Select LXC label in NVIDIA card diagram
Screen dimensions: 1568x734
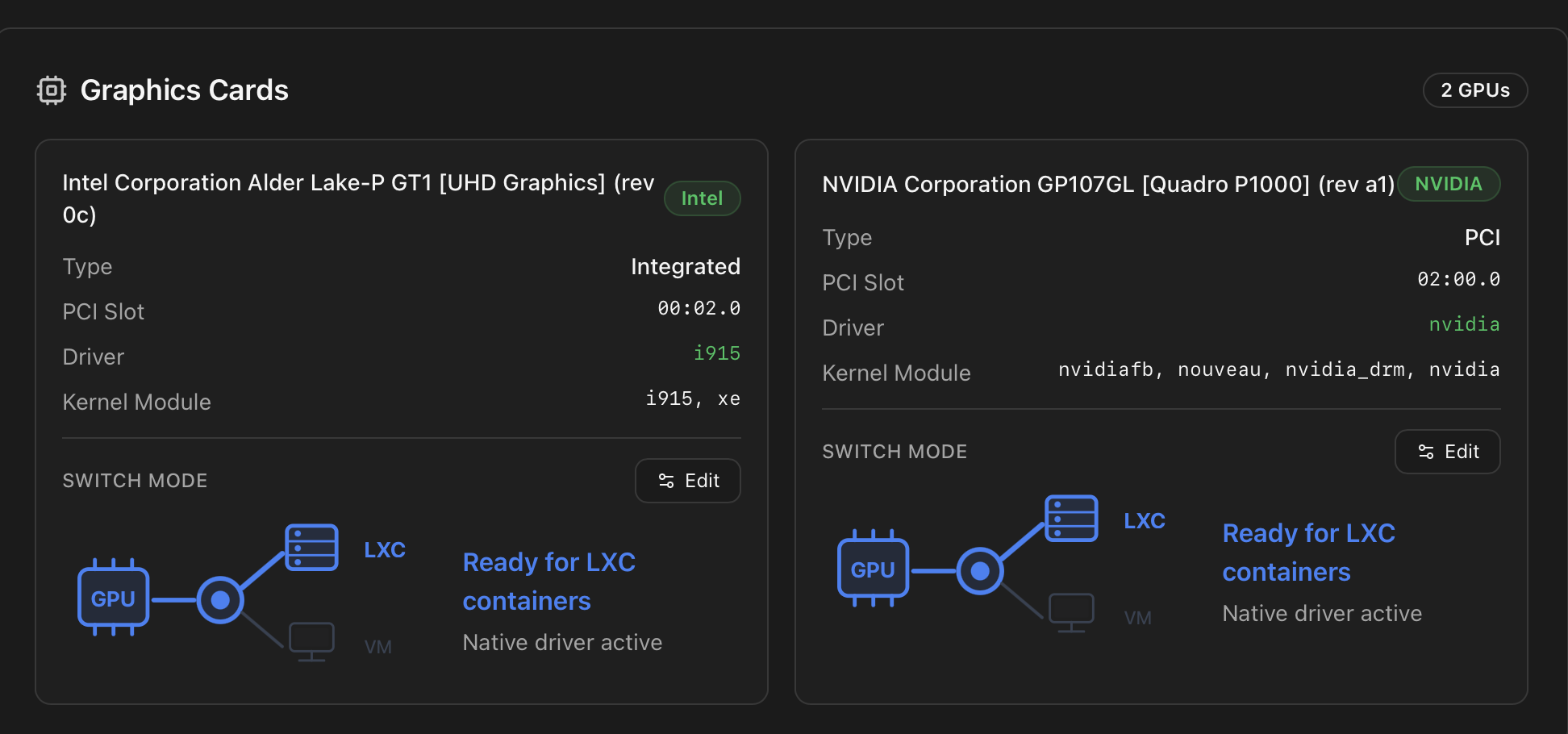[1145, 521]
